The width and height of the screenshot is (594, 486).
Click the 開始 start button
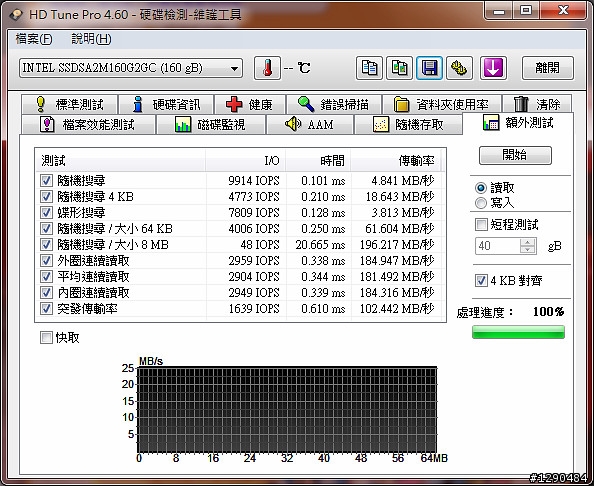pyautogui.click(x=515, y=155)
